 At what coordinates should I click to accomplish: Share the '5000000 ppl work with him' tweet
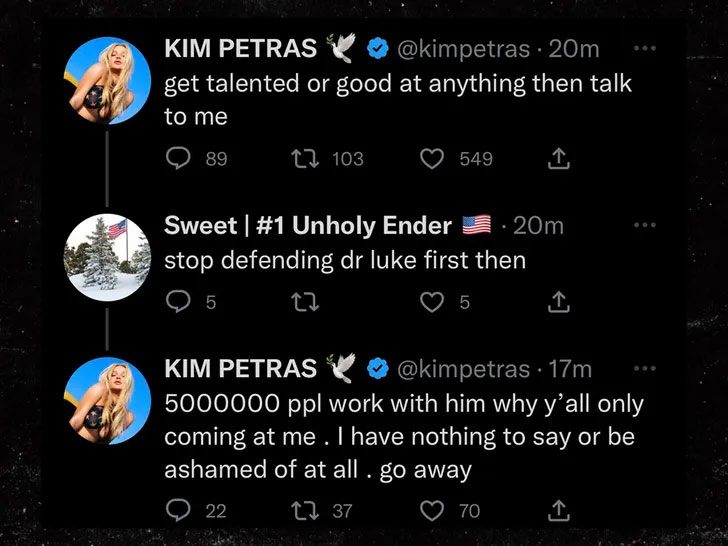click(x=559, y=511)
